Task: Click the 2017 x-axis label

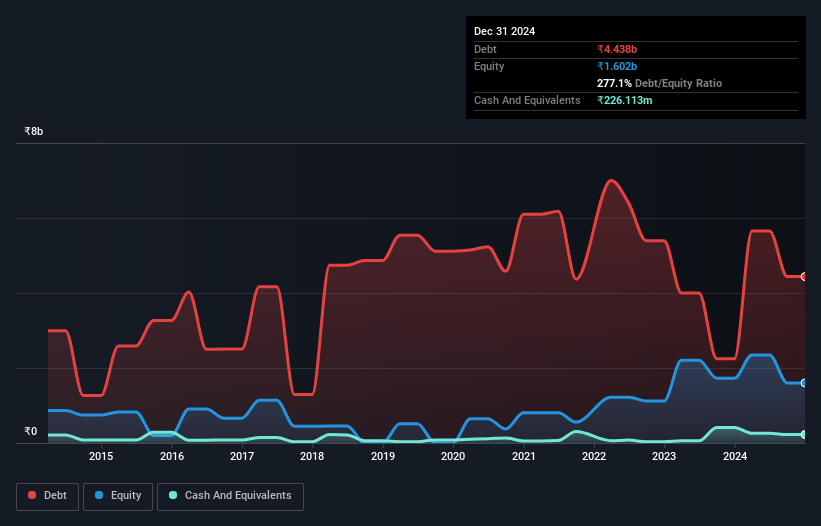Action: point(242,456)
